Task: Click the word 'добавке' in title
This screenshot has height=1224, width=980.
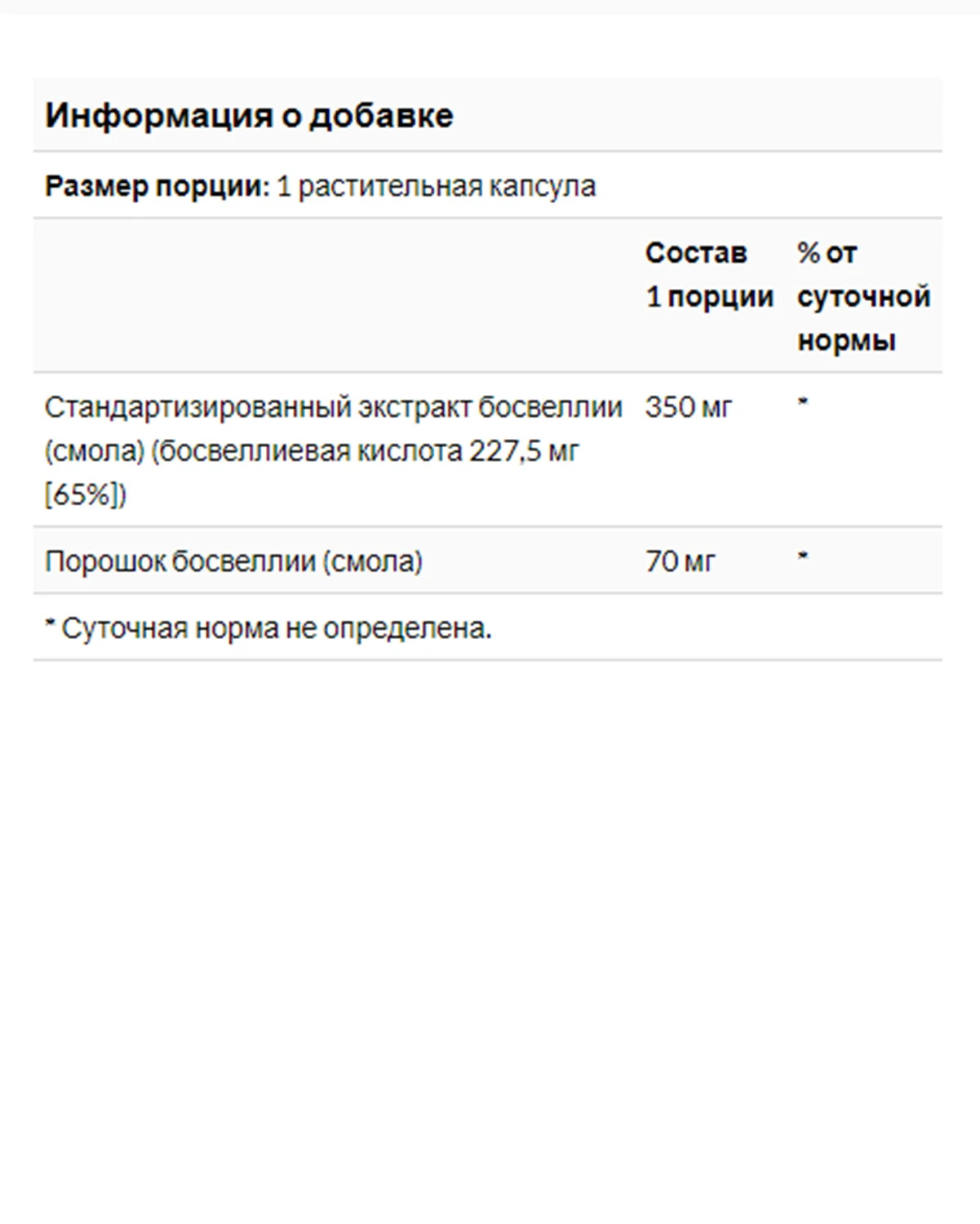Action: [x=381, y=115]
